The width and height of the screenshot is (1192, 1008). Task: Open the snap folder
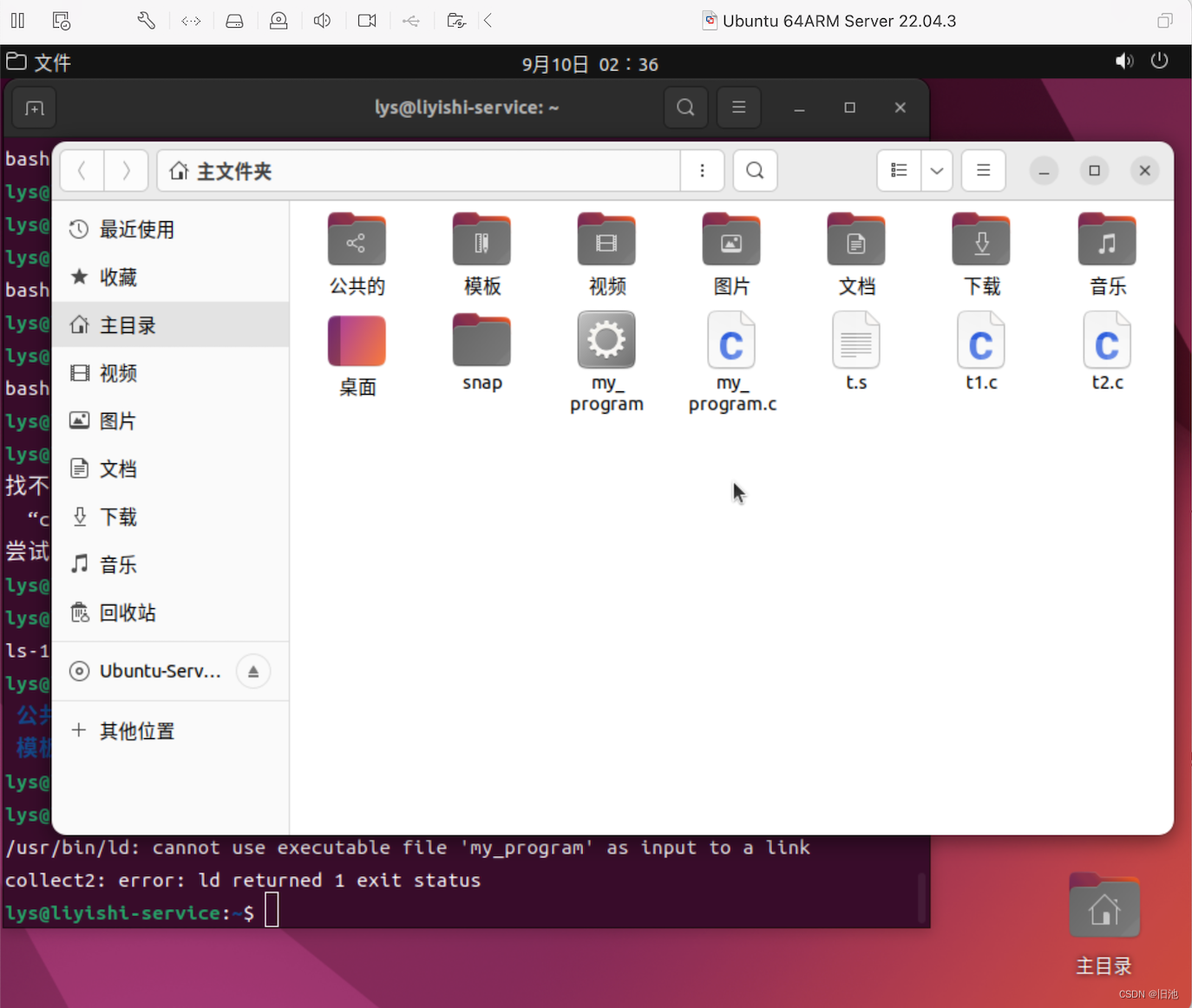tap(481, 341)
